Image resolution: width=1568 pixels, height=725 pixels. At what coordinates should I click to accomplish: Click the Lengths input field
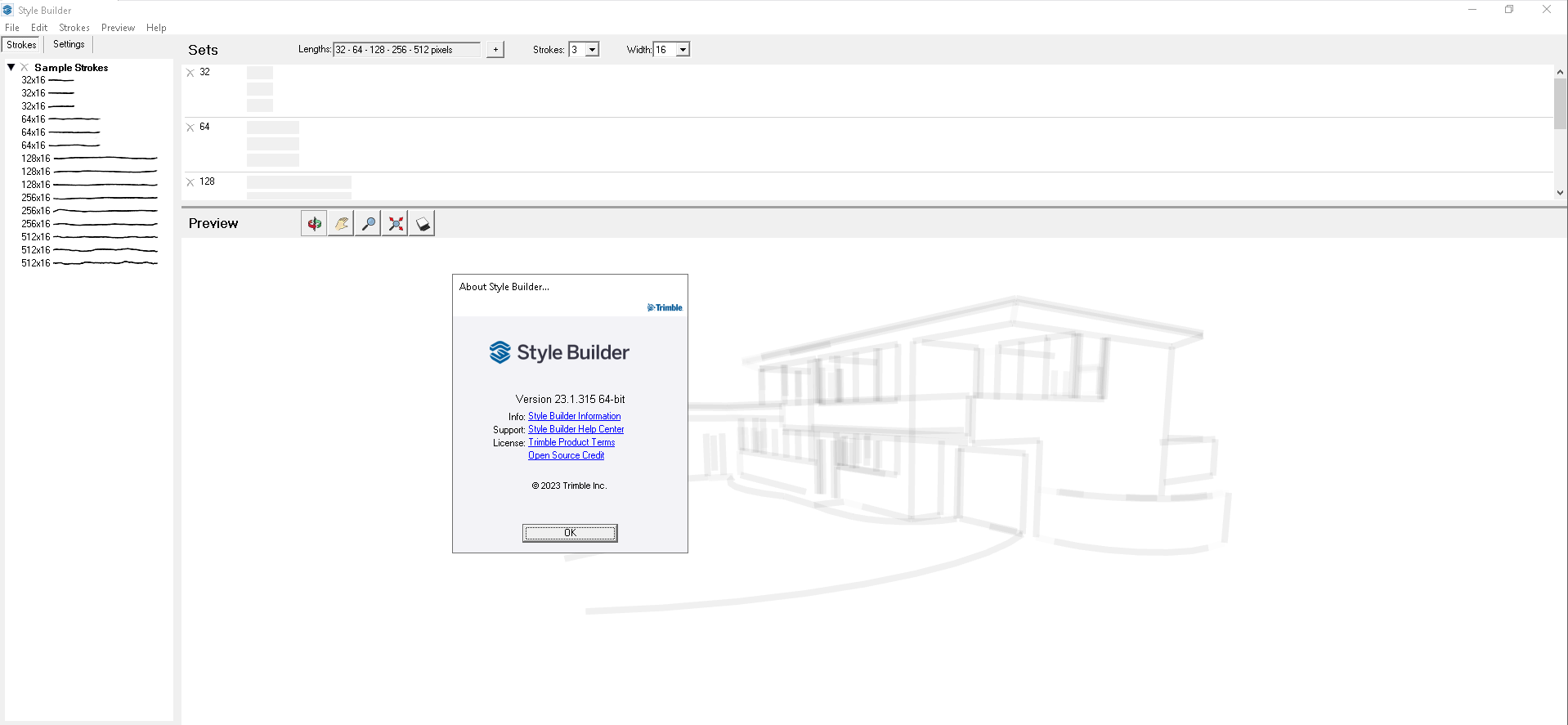pos(406,50)
